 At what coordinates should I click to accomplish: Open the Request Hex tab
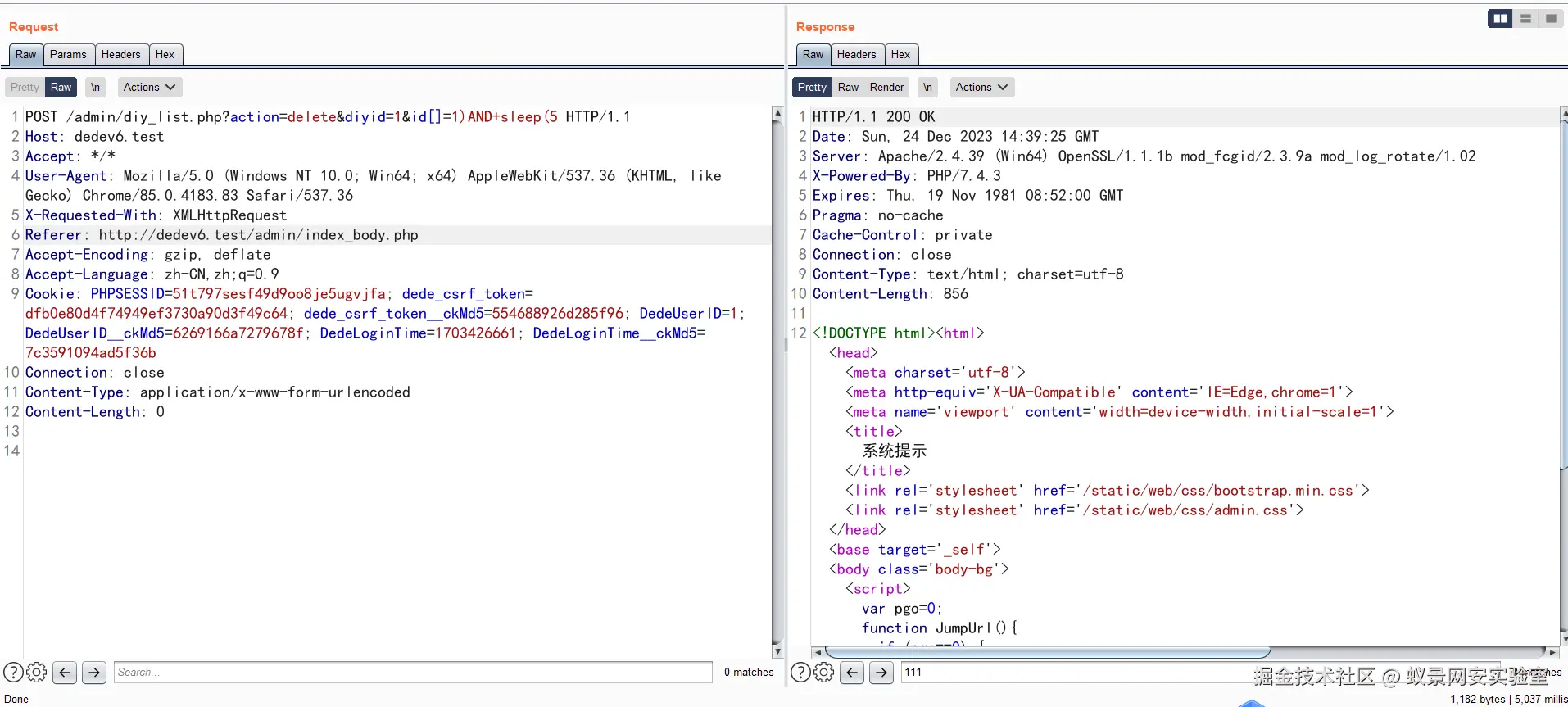165,54
